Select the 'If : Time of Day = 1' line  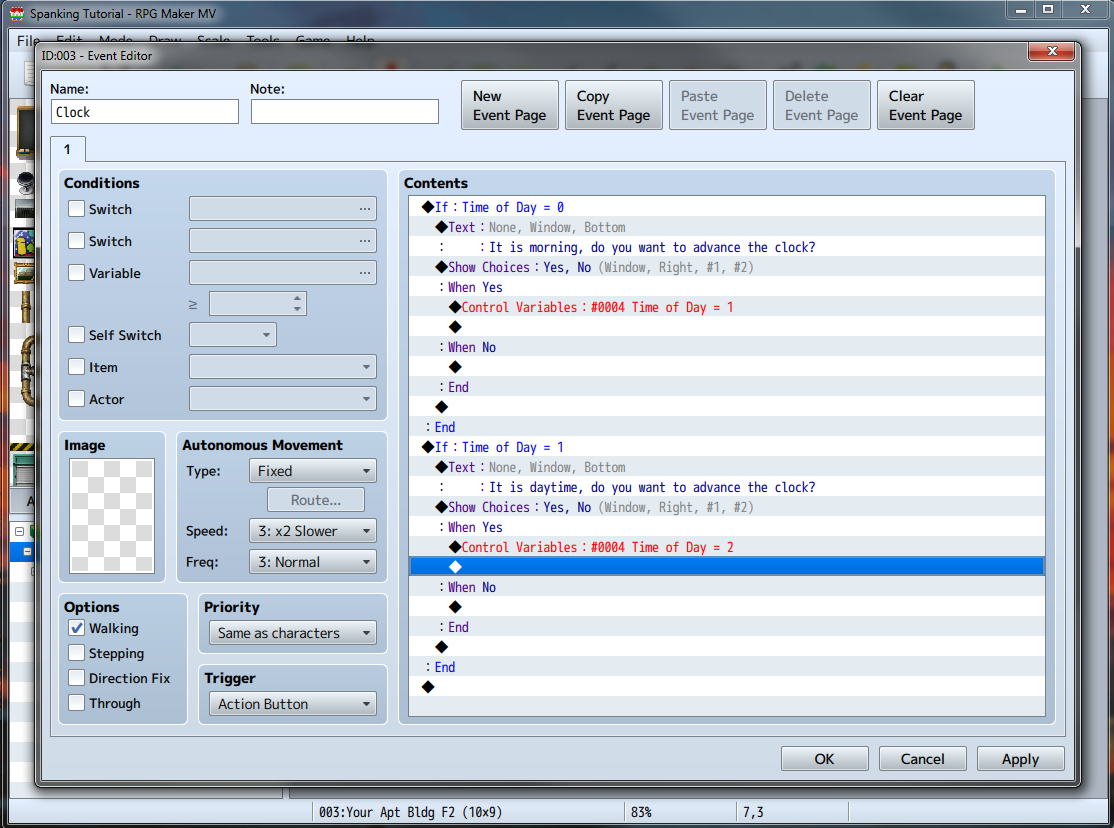tap(727, 447)
